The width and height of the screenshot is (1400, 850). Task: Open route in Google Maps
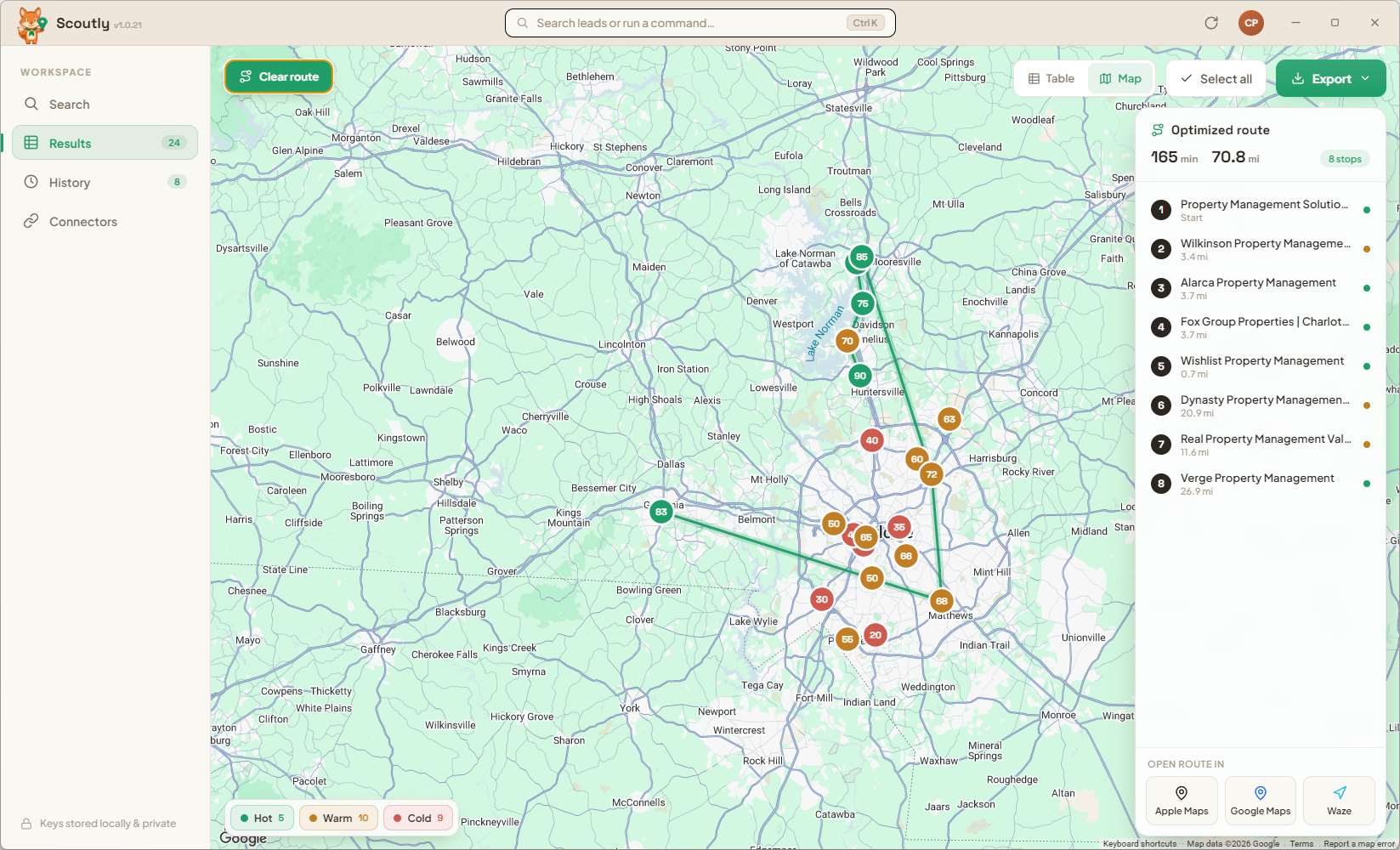[1261, 801]
